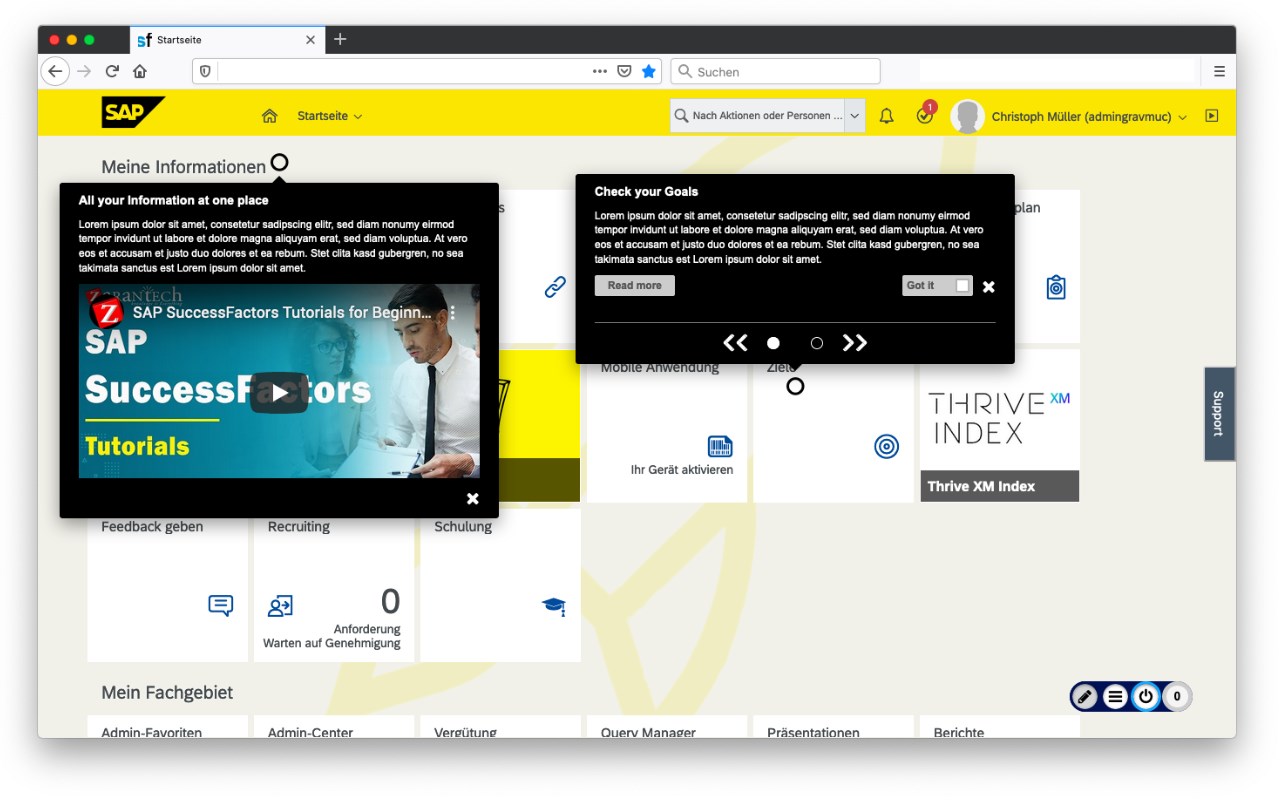Click the barcode device icon

point(720,446)
